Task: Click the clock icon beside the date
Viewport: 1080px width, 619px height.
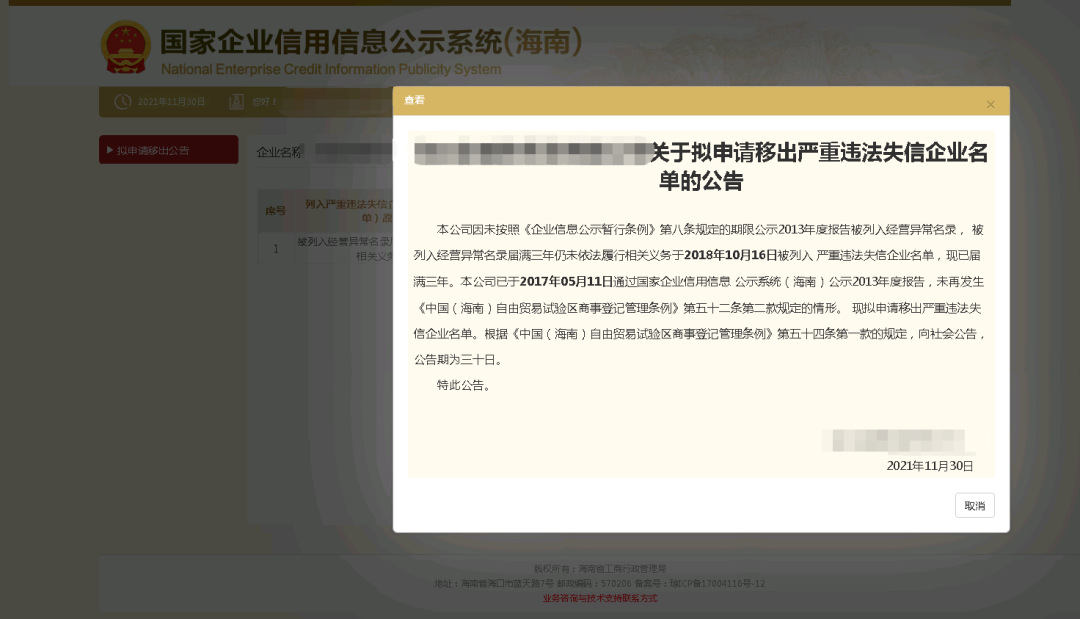Action: [123, 101]
